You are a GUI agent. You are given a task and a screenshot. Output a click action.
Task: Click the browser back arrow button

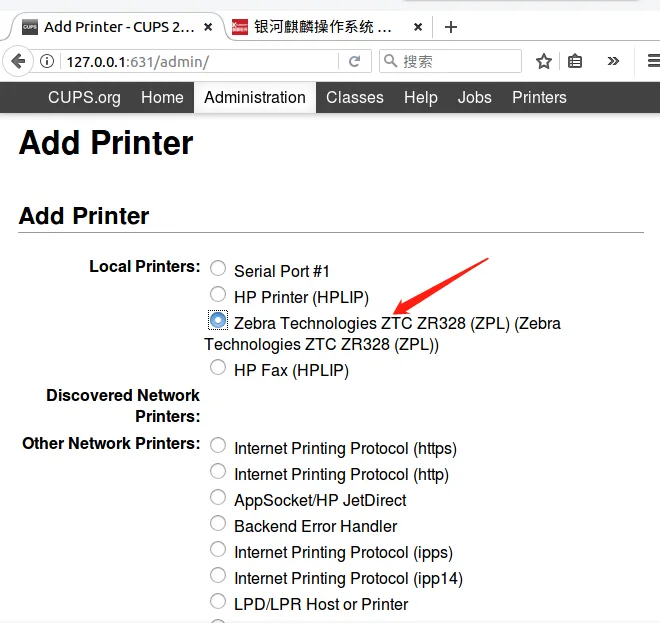click(18, 62)
